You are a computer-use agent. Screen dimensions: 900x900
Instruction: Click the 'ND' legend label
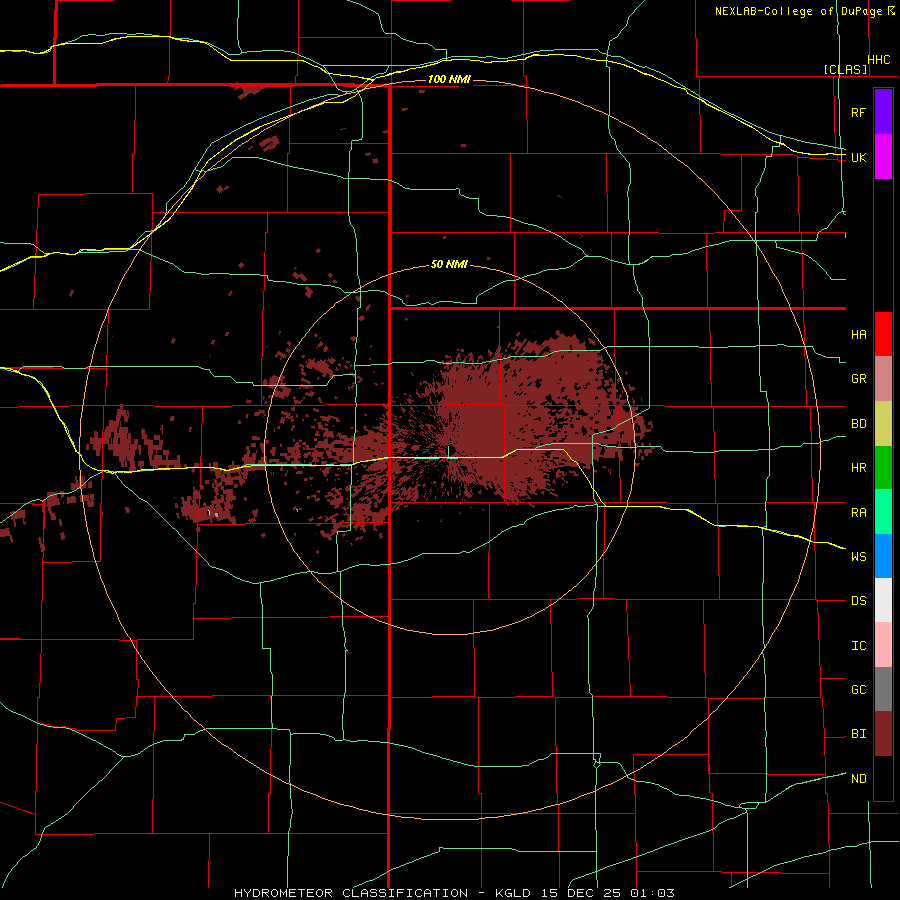pos(859,779)
